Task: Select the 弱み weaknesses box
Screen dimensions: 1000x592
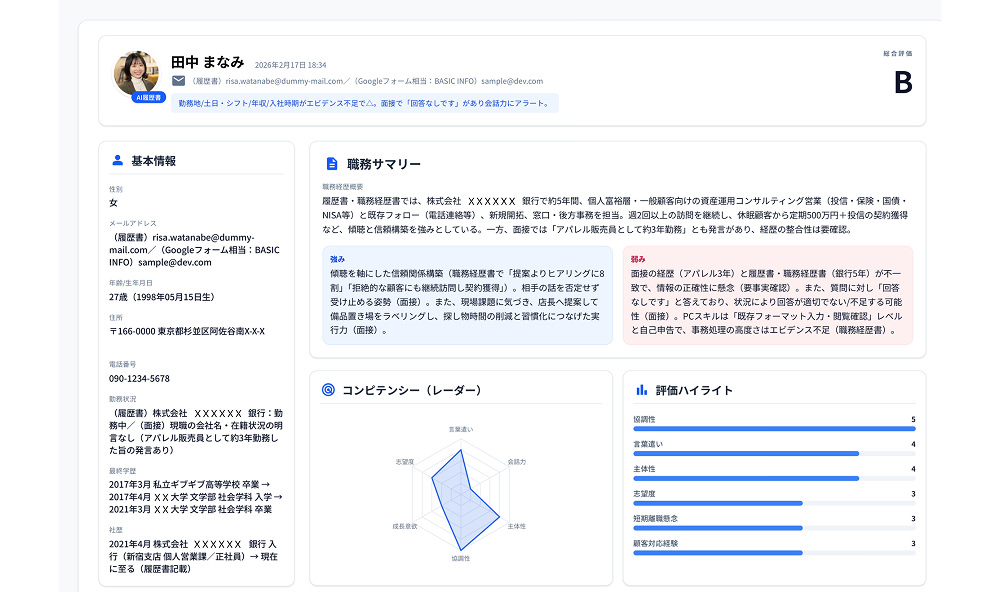Action: click(767, 295)
